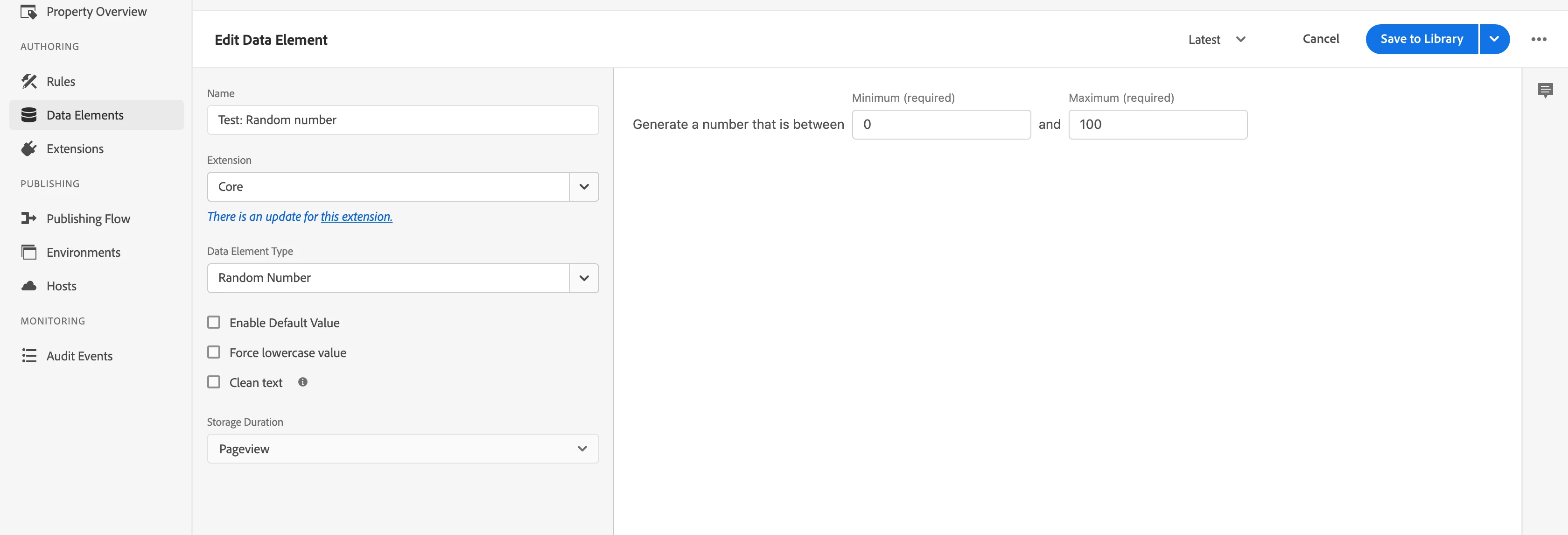Screen dimensions: 1568x535
Task: Enable the Default Value checkbox
Action: pos(214,322)
